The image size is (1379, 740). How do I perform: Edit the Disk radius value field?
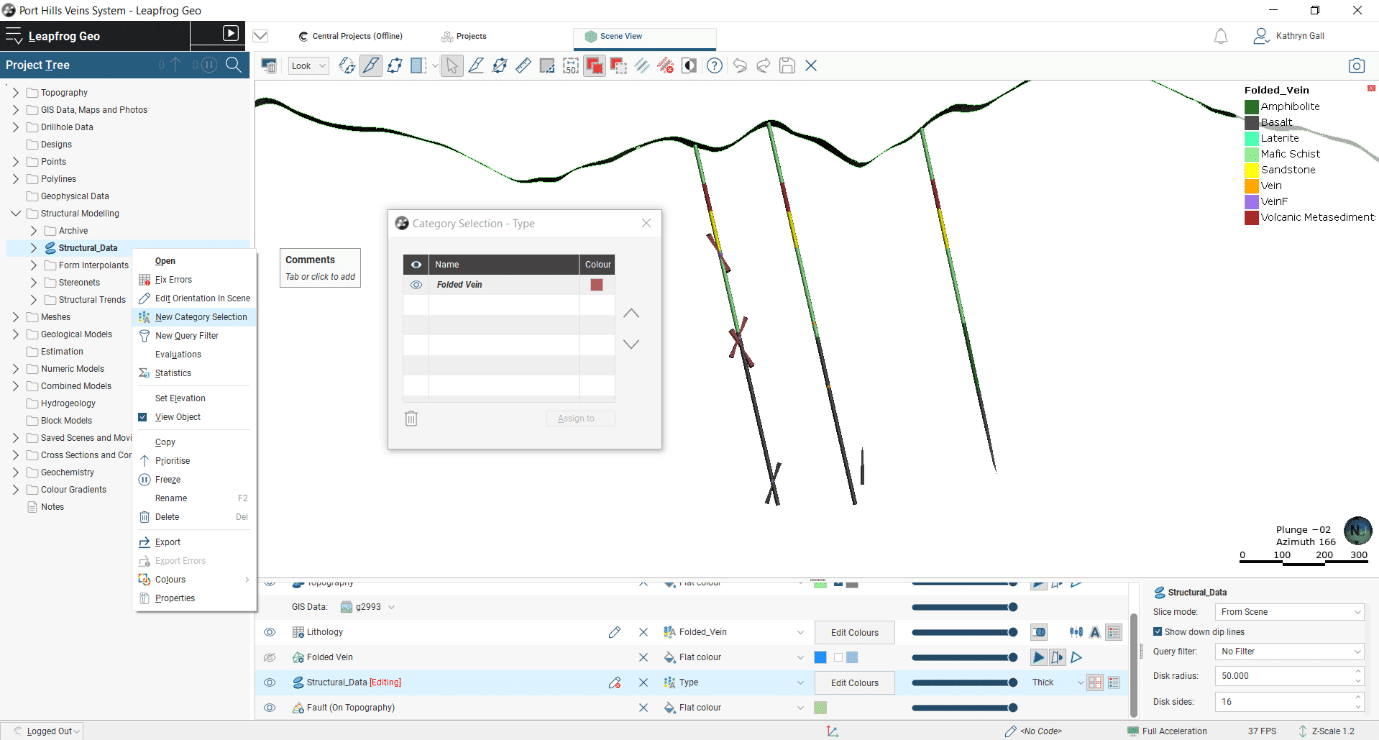pyautogui.click(x=1284, y=675)
